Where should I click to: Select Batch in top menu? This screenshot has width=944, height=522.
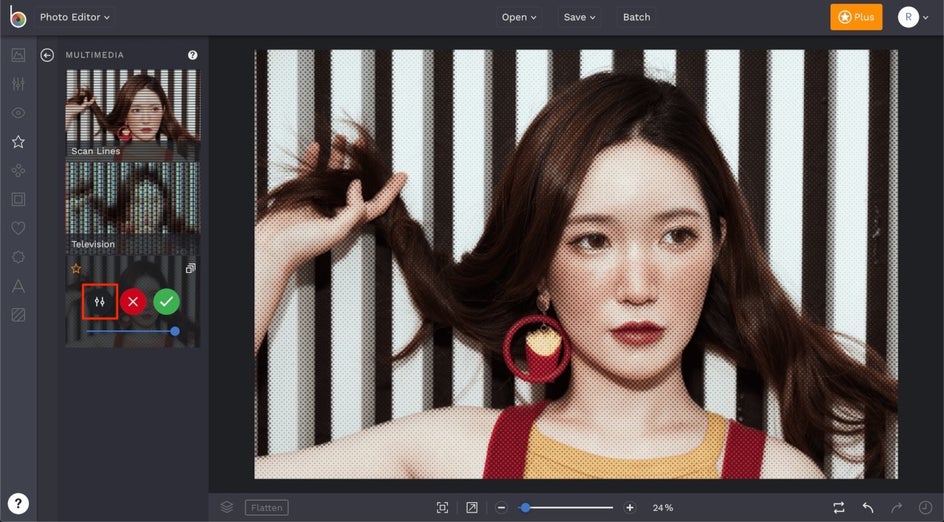[636, 17]
